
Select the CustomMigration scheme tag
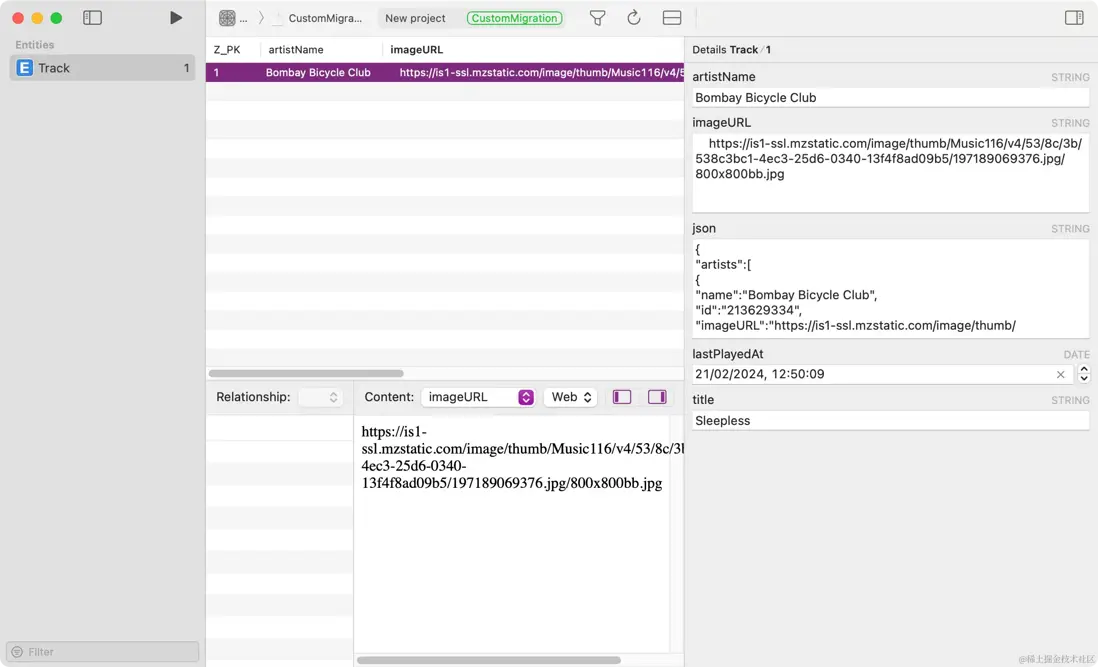[514, 18]
